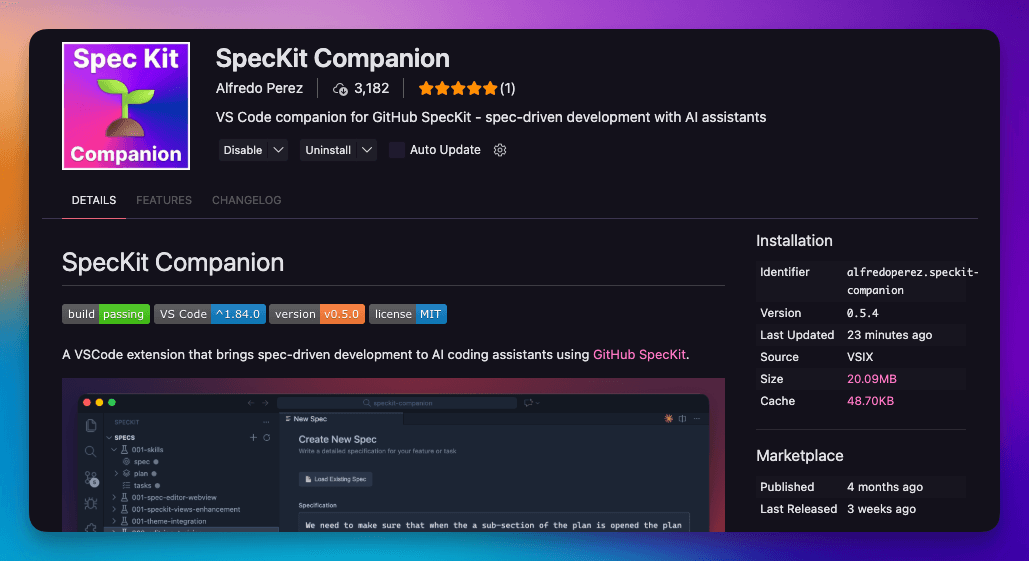
Task: Click the version v0.5.0 badge
Action: pyautogui.click(x=317, y=314)
